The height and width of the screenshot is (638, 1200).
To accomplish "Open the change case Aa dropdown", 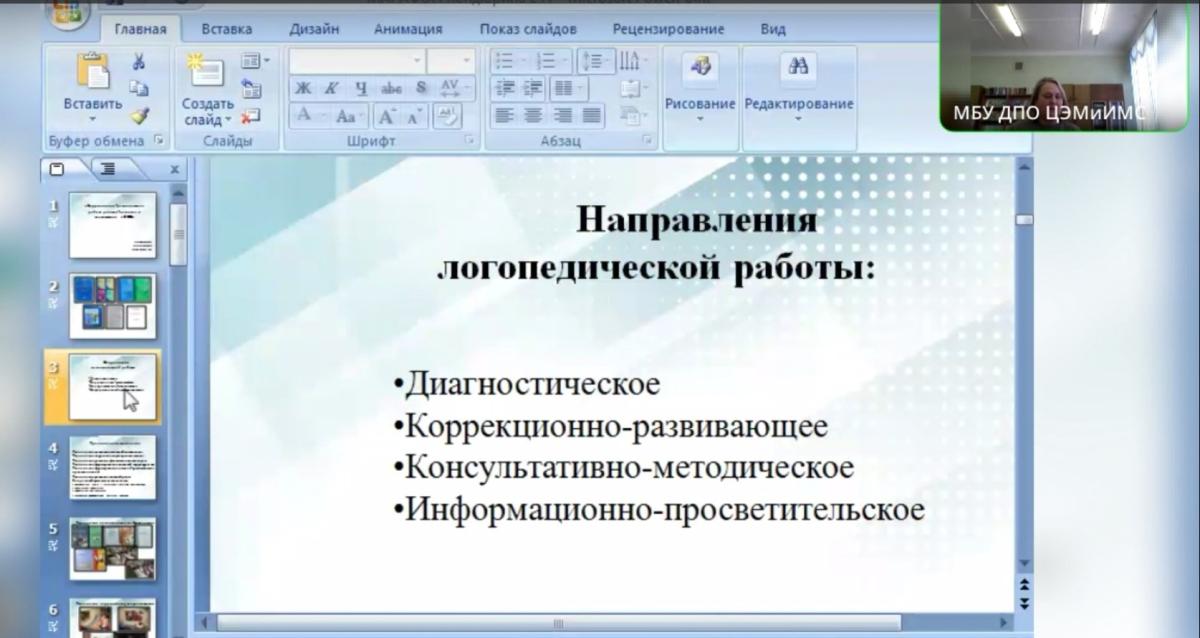I will pos(350,116).
